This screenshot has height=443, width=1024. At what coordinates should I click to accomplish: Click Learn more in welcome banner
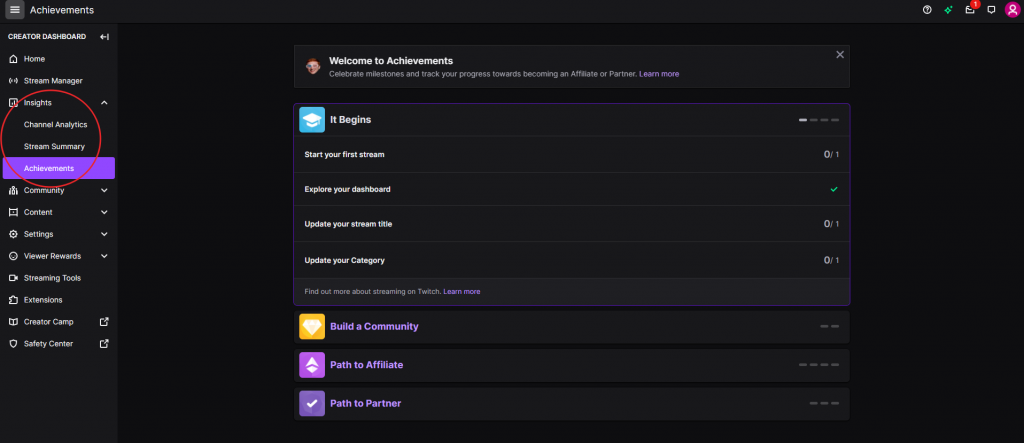659,74
